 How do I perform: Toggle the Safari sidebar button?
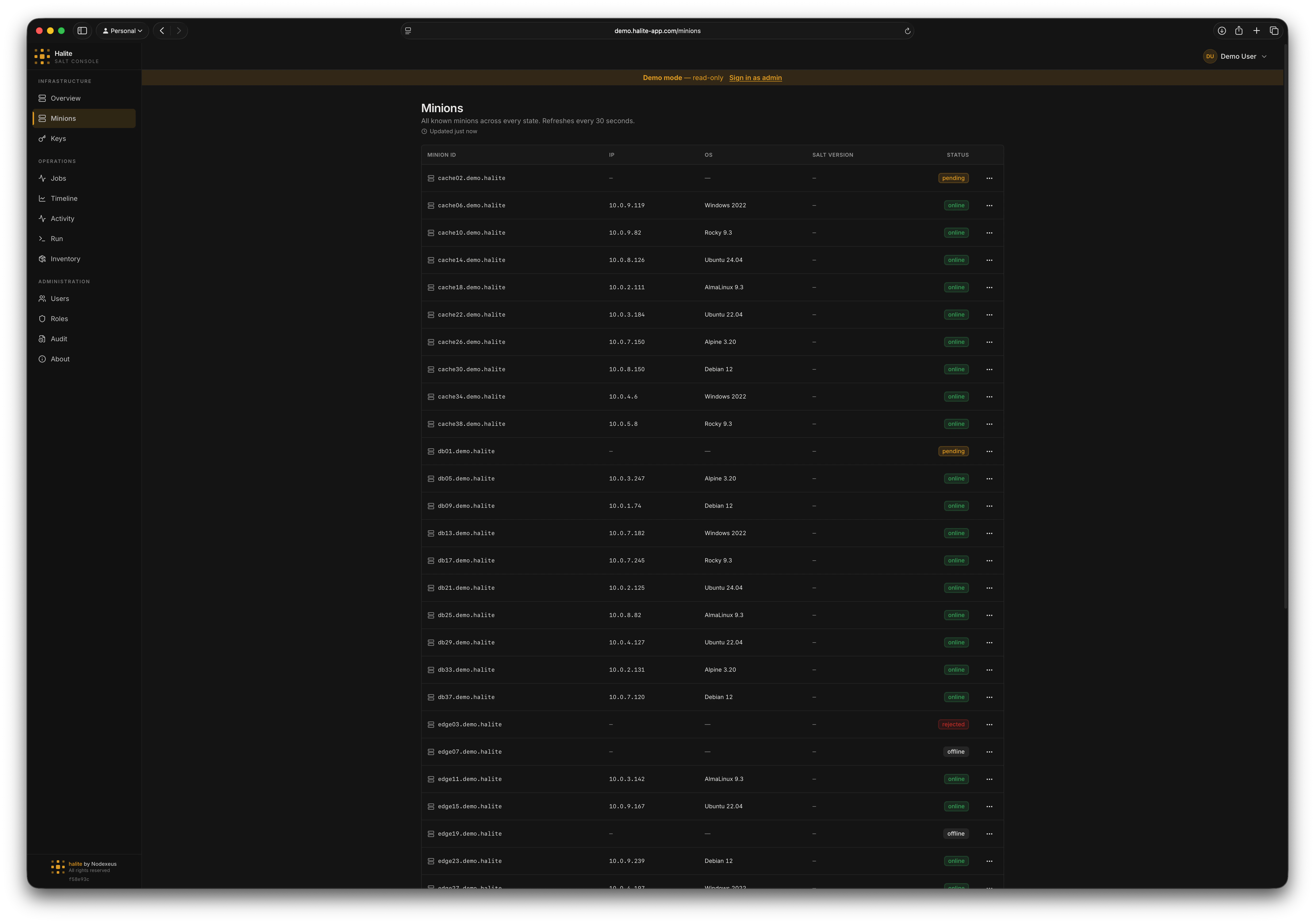[82, 31]
